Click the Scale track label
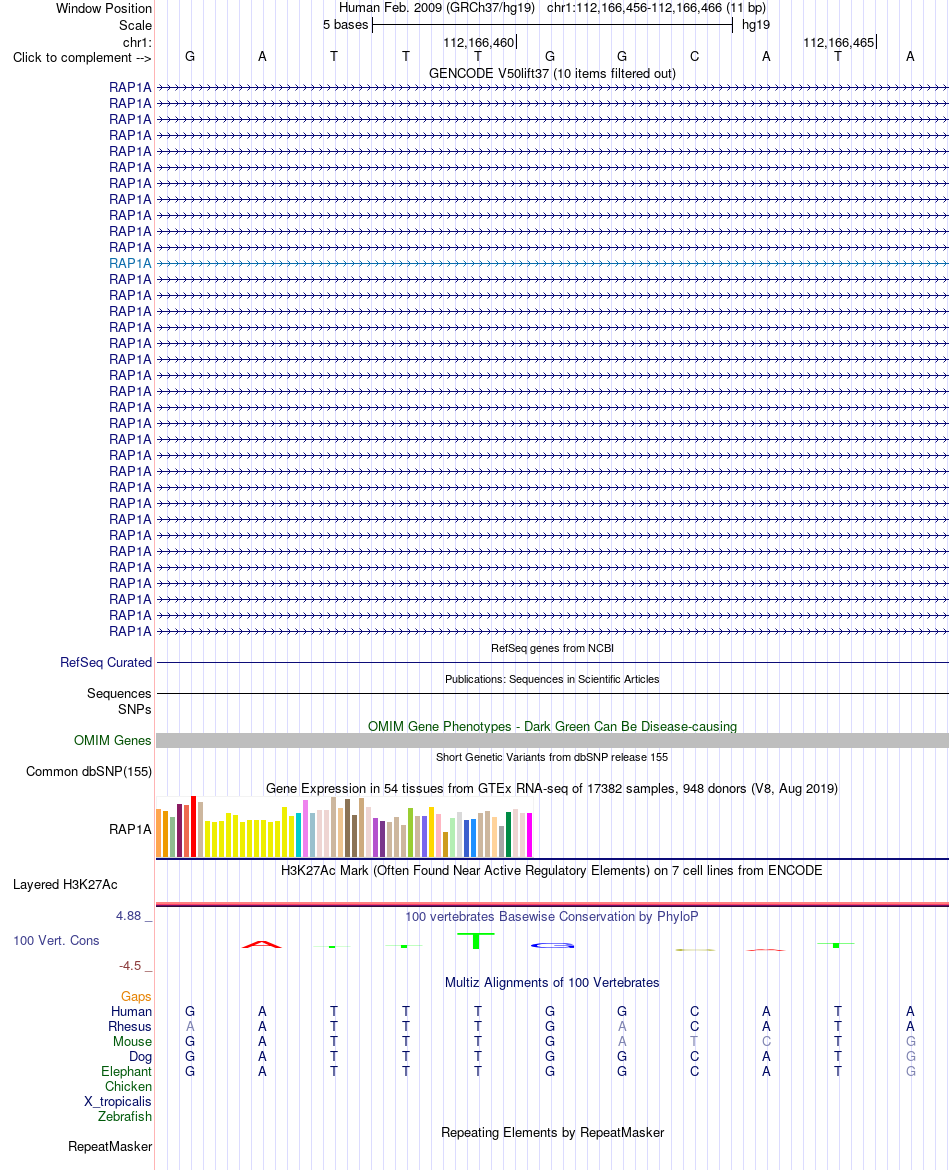 tap(135, 25)
